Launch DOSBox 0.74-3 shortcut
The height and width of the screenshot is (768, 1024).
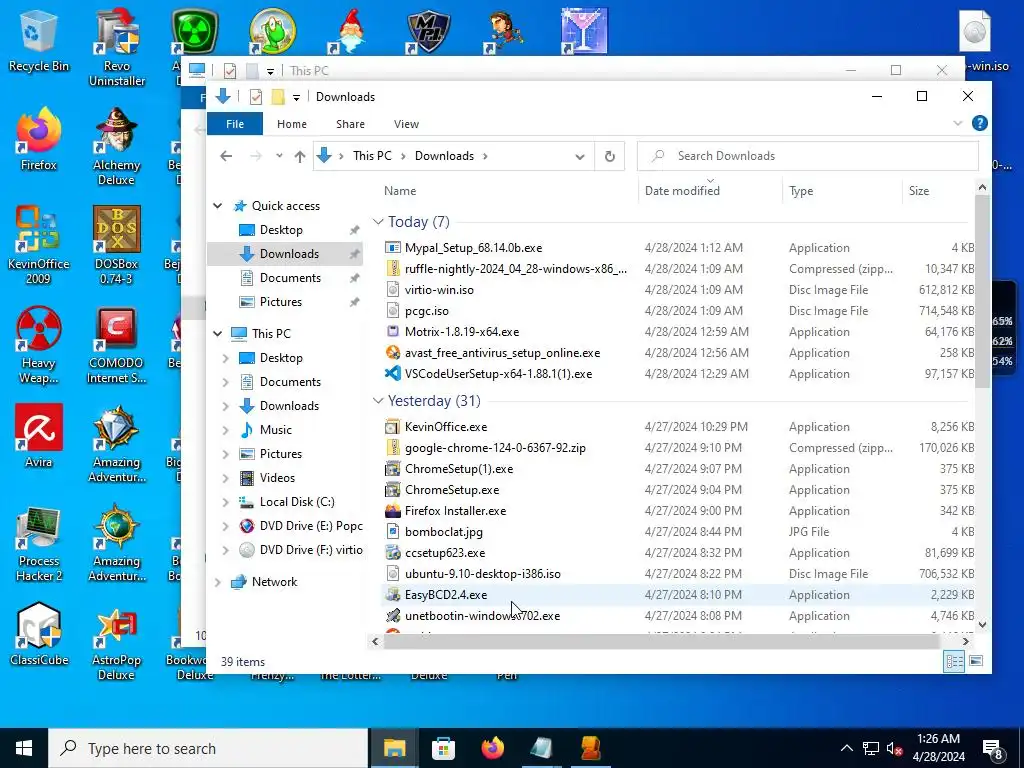pyautogui.click(x=116, y=245)
